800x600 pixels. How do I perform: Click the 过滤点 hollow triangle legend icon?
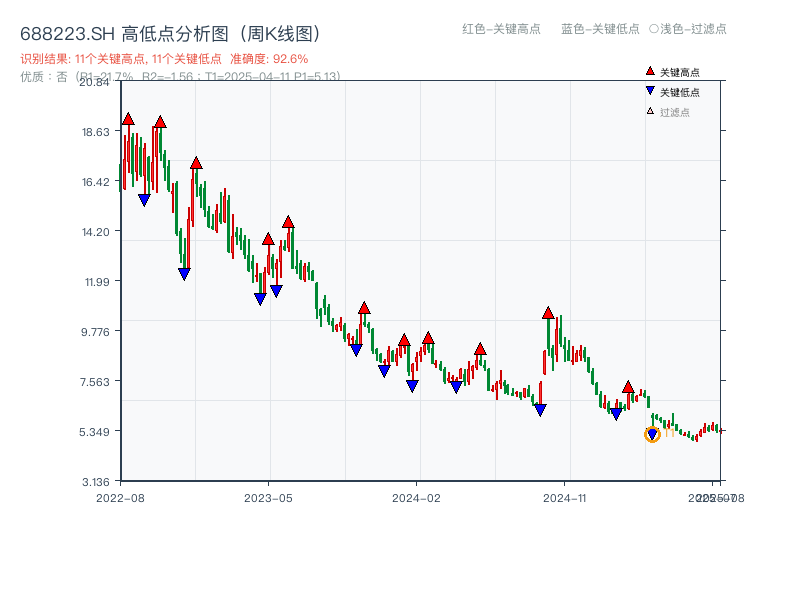[649, 110]
